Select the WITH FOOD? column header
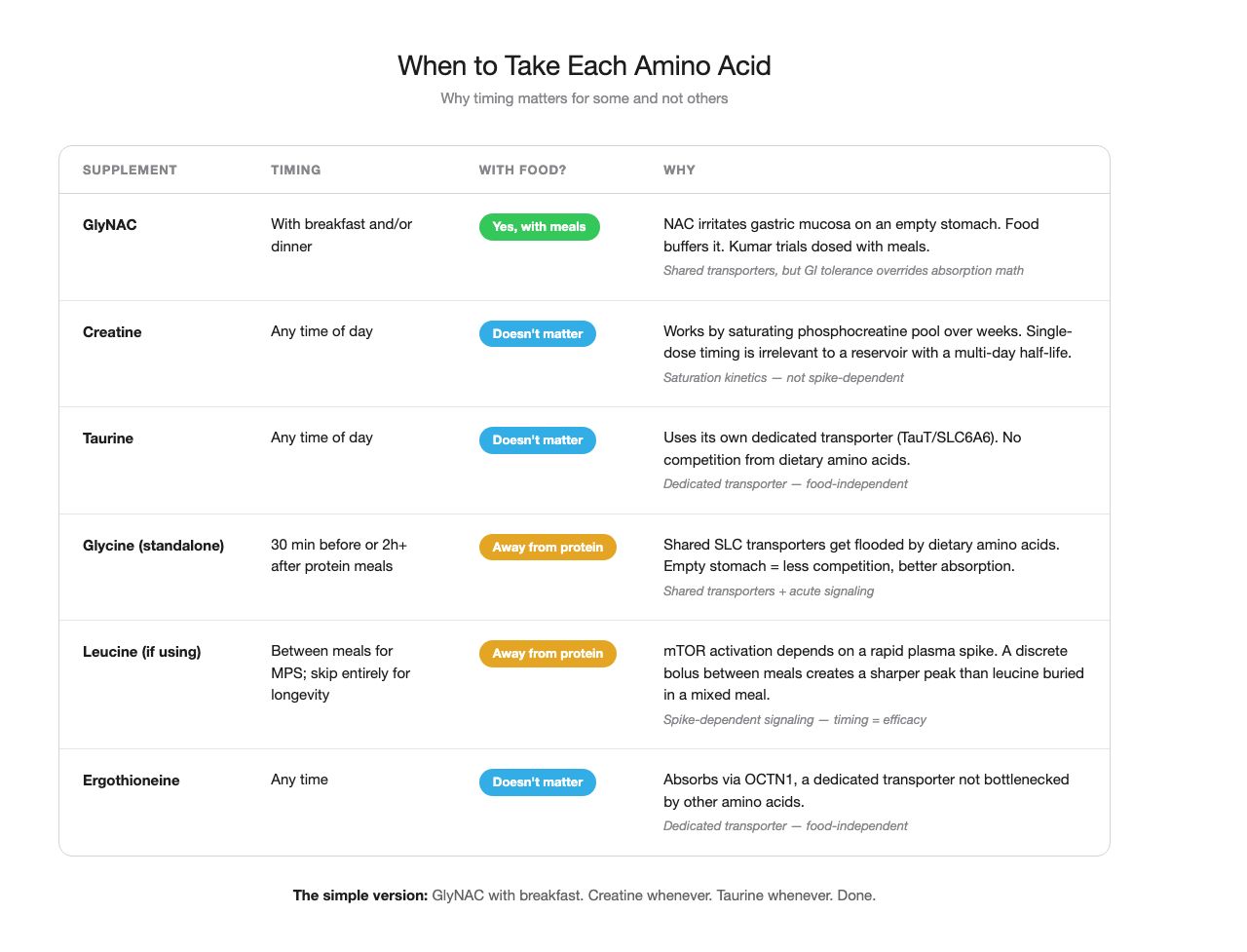The height and width of the screenshot is (952, 1247). point(522,170)
